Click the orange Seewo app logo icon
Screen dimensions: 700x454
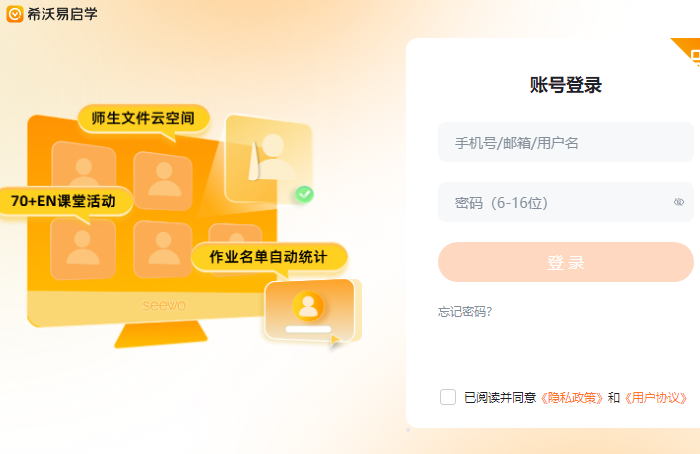coord(15,14)
